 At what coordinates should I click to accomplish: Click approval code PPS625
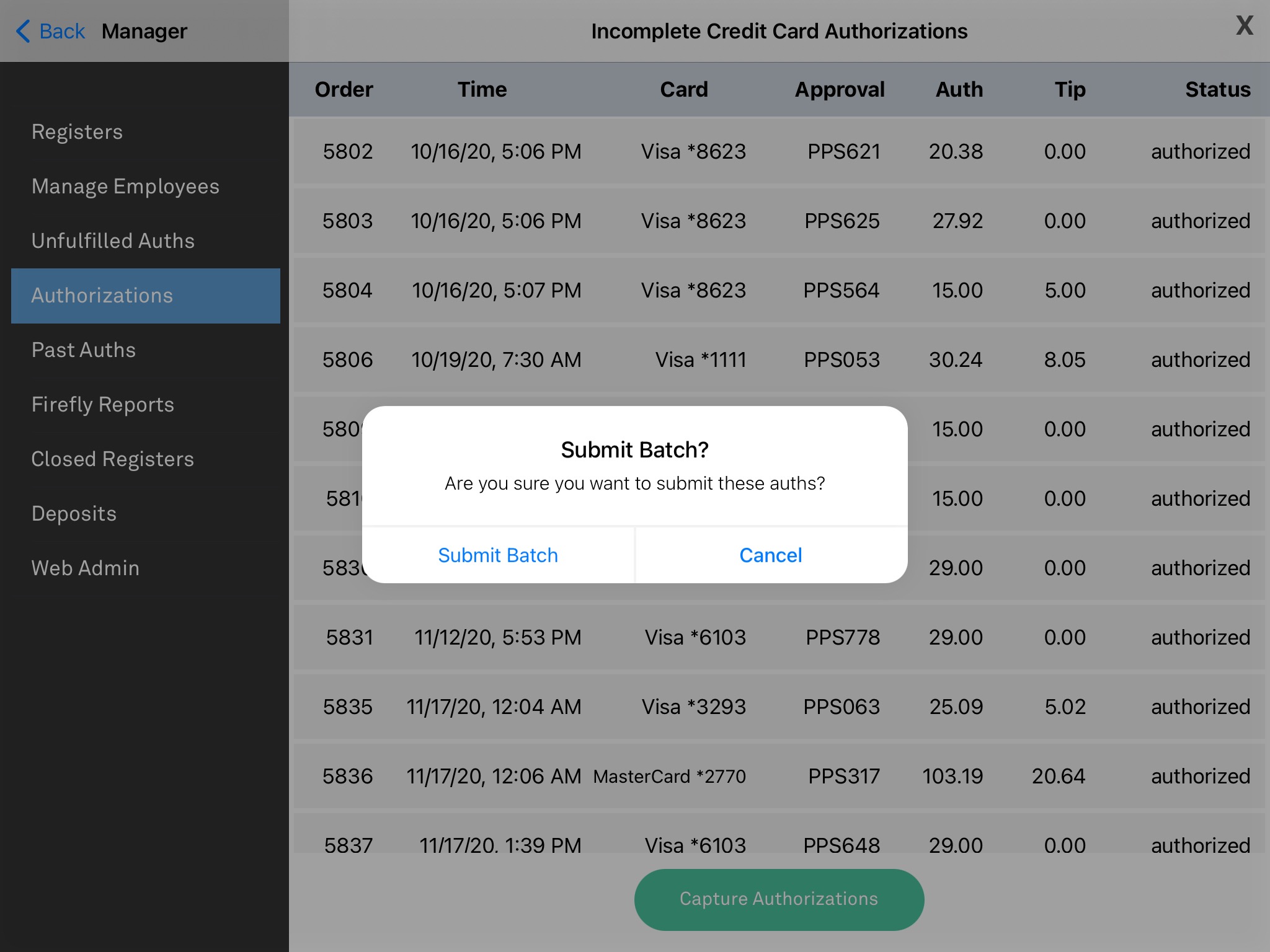click(x=842, y=221)
